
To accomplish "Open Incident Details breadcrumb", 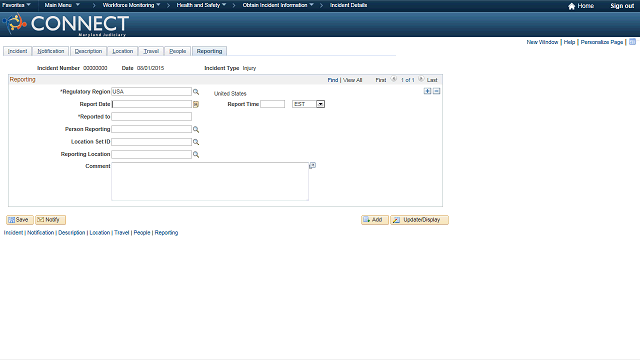I will coord(349,5).
